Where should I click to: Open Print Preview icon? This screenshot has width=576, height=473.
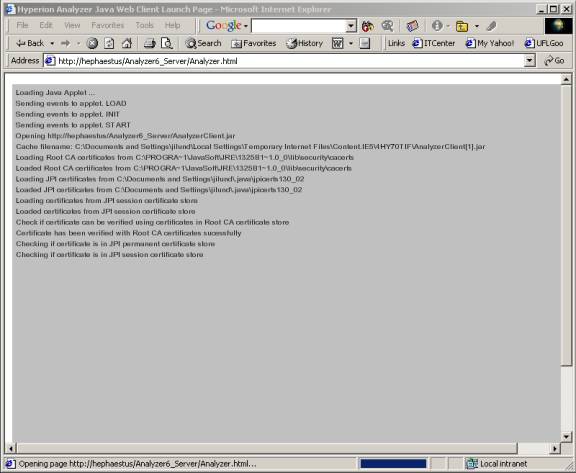pyautogui.click(x=167, y=43)
